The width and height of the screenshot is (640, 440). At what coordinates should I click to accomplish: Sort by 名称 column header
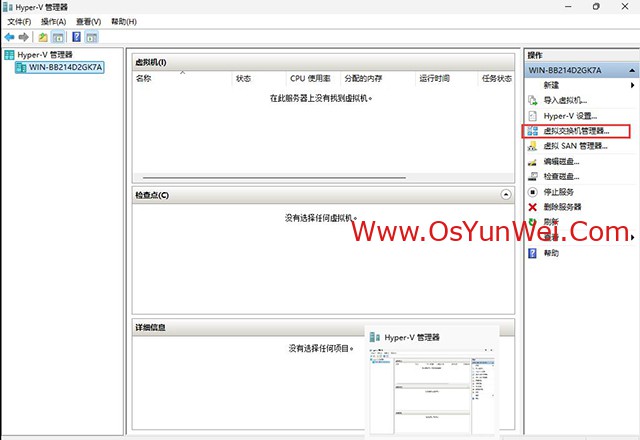point(182,78)
